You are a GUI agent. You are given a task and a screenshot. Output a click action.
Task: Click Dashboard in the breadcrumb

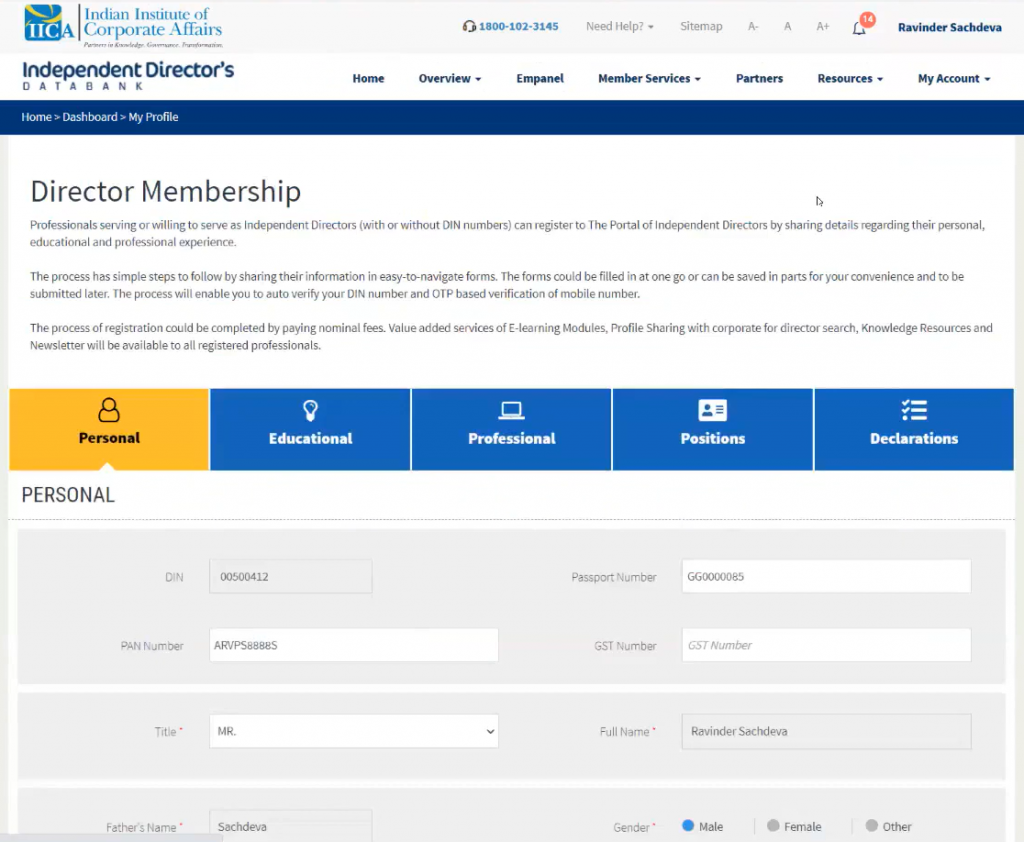tap(90, 117)
